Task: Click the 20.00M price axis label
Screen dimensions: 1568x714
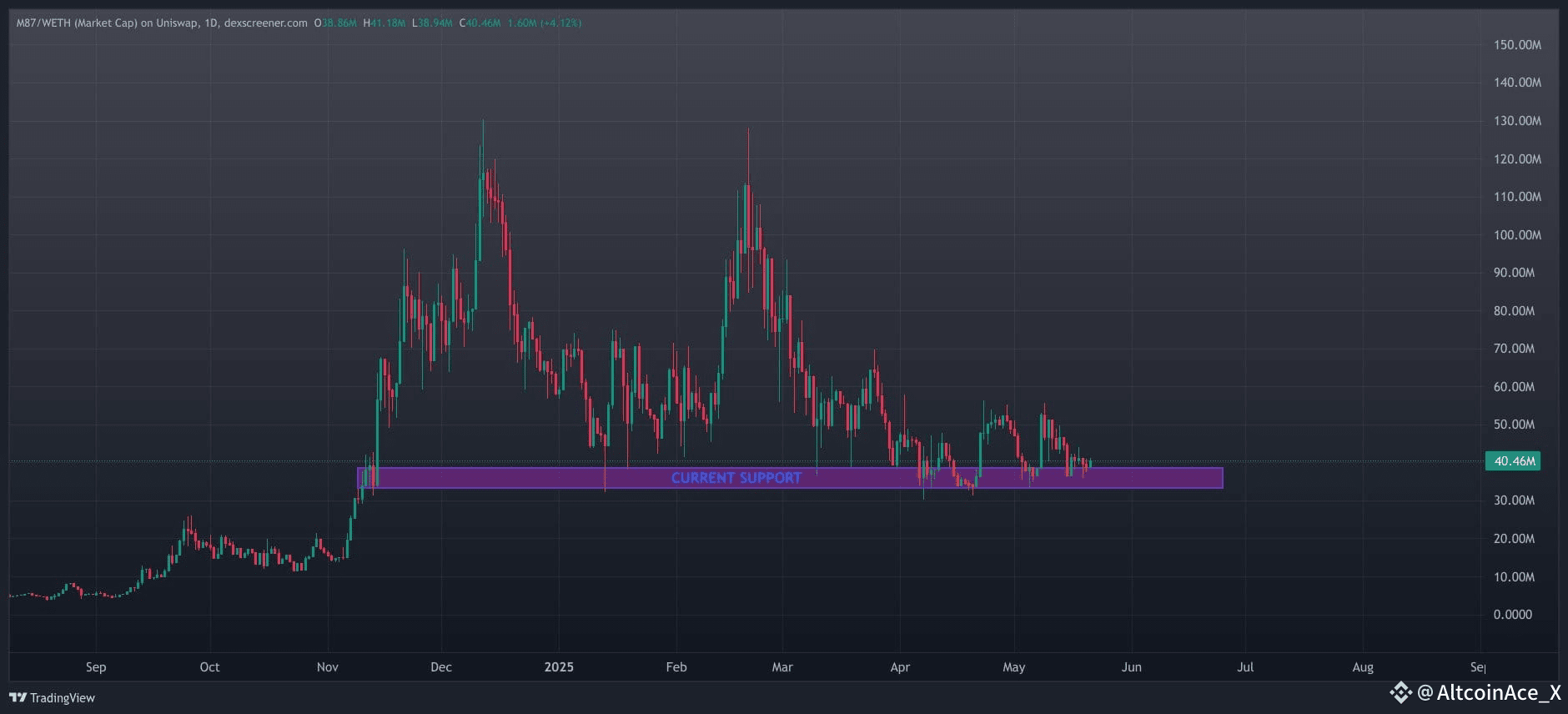Action: click(1514, 539)
